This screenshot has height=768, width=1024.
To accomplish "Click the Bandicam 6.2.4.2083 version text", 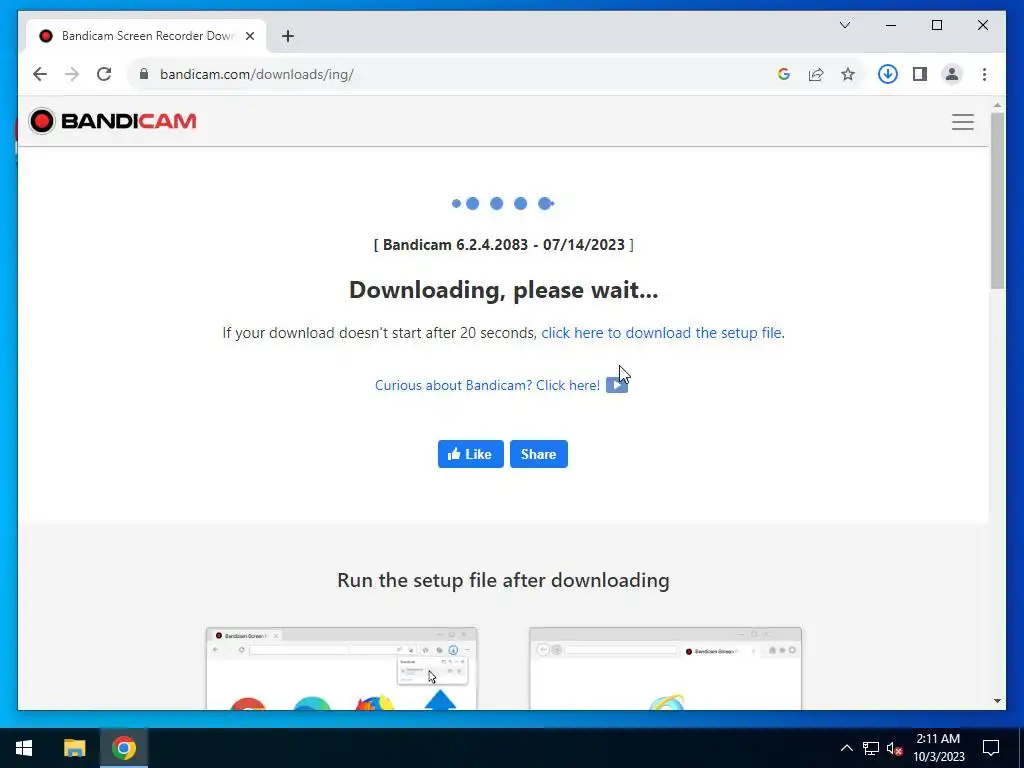I will 504,245.
